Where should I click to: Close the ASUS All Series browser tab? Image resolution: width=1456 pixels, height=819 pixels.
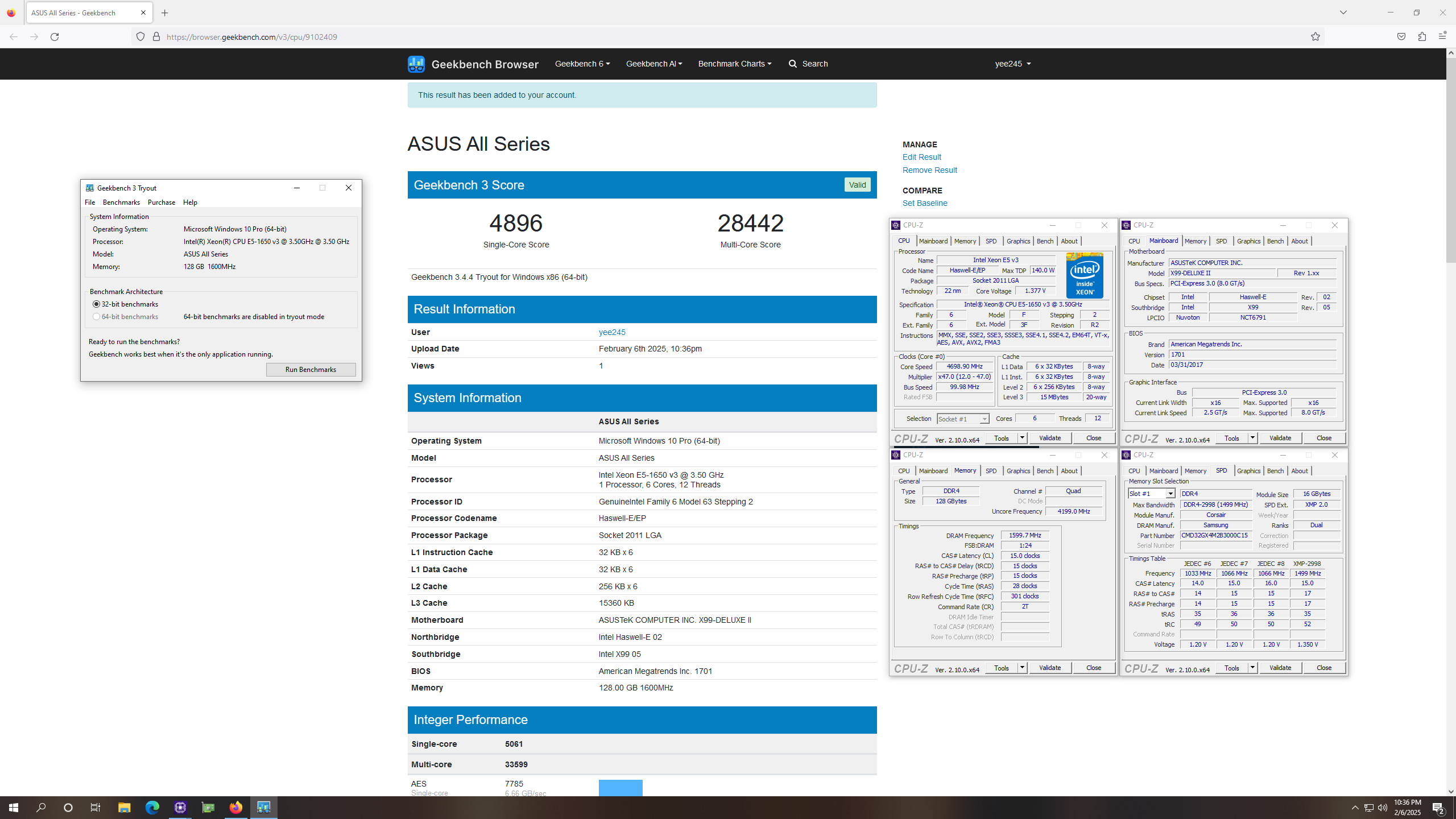(143, 13)
